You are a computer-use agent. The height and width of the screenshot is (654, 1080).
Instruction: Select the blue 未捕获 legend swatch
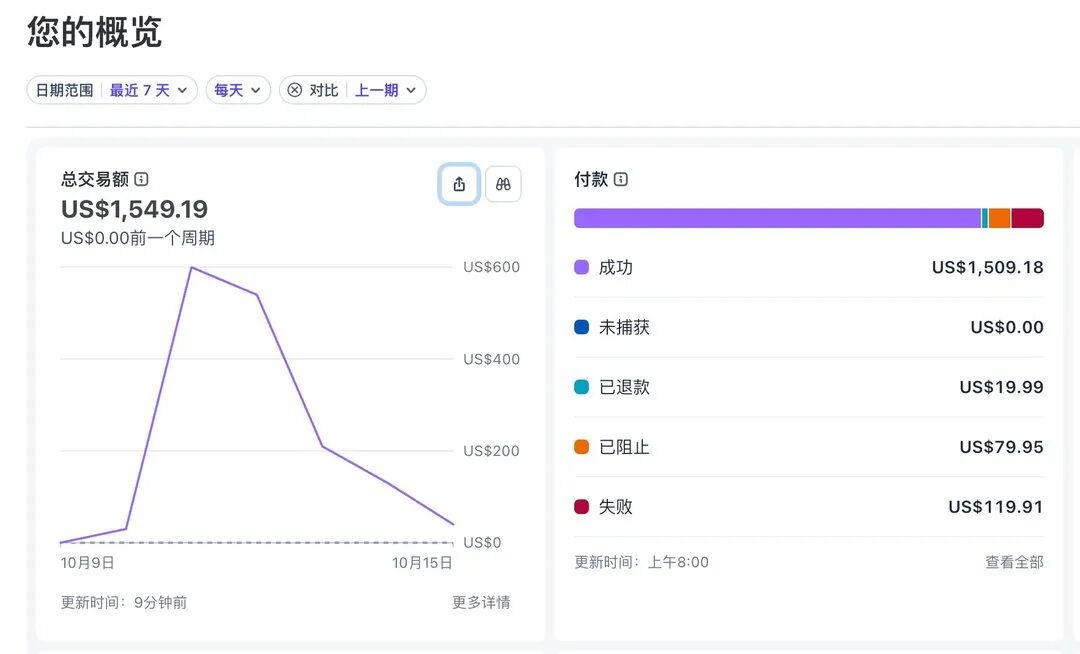(x=581, y=327)
